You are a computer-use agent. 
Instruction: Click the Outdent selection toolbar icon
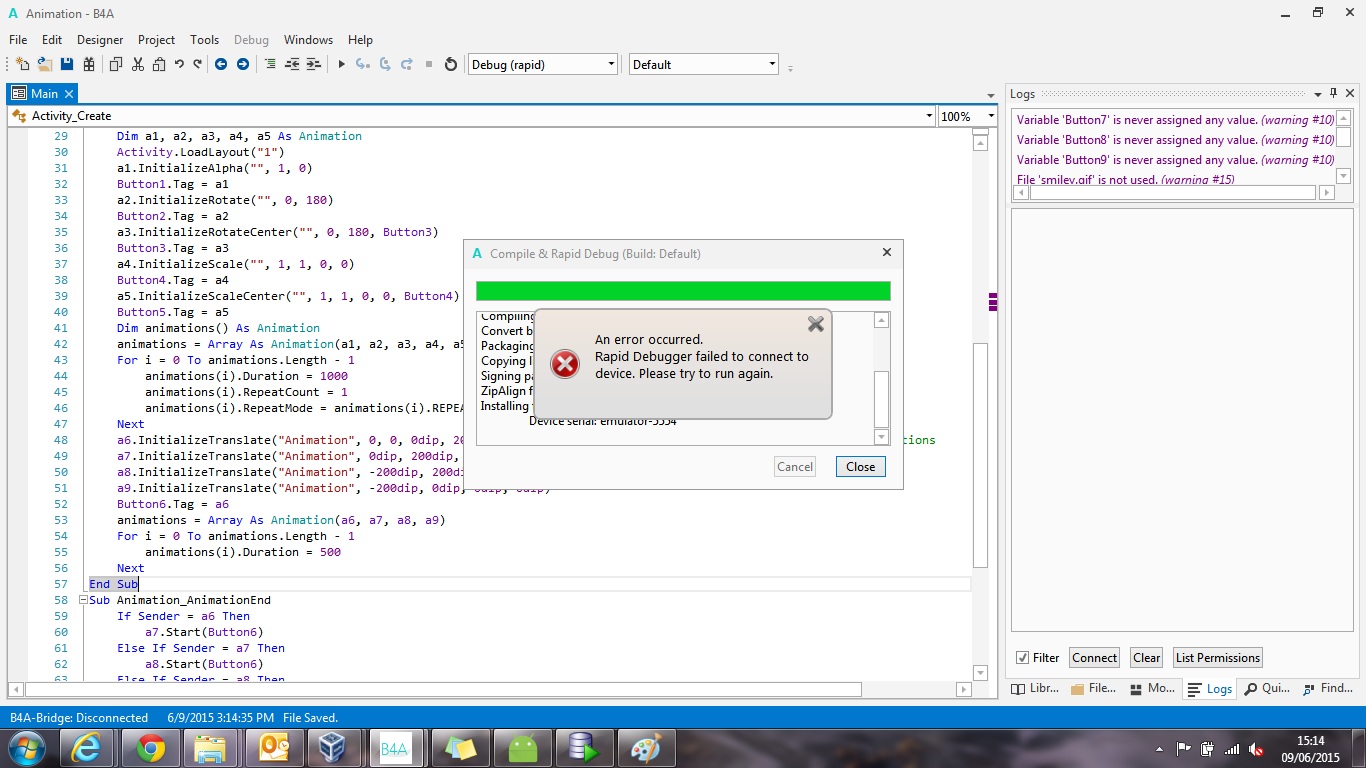(292, 64)
